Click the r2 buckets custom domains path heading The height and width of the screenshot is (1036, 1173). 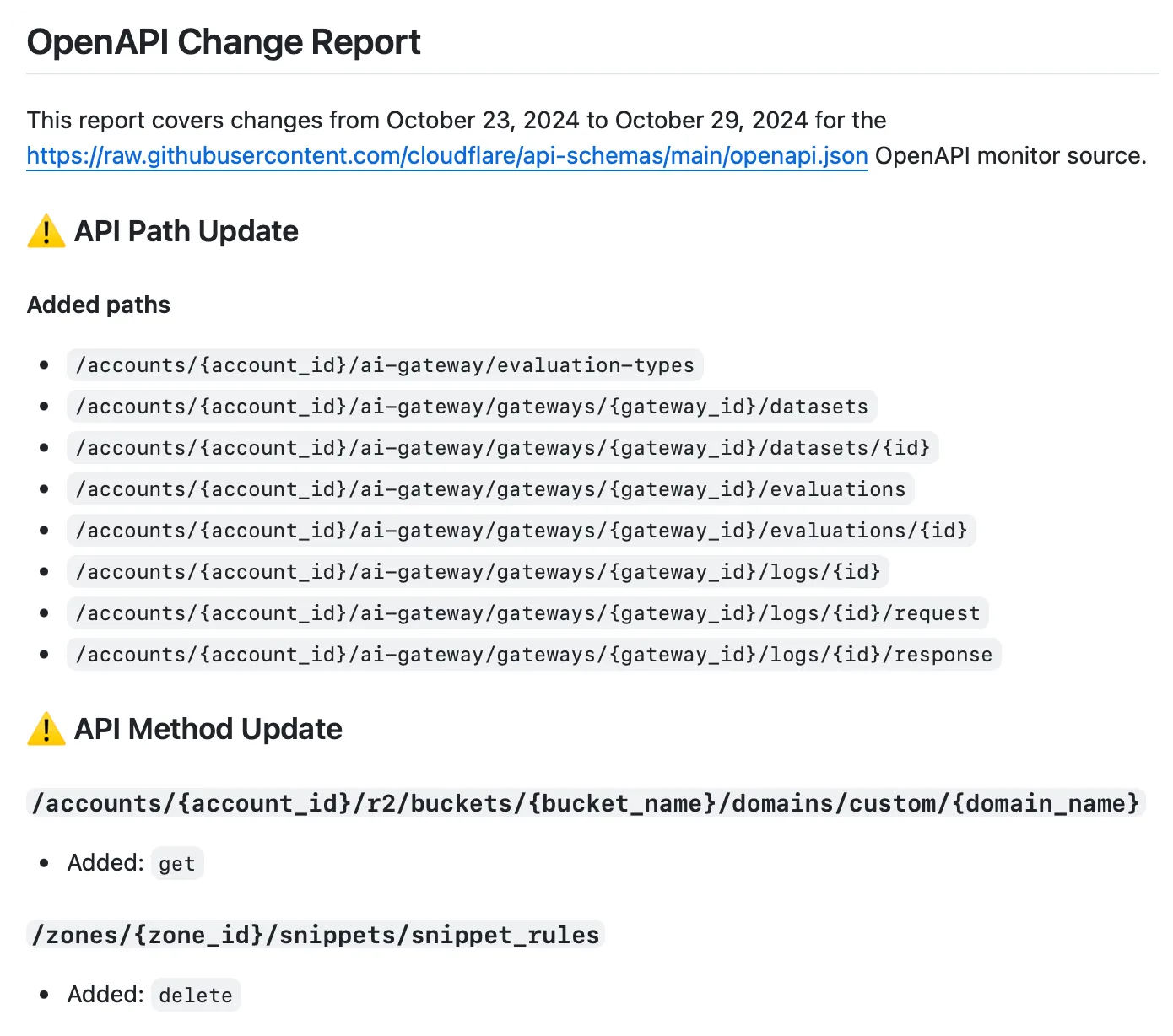coord(585,803)
